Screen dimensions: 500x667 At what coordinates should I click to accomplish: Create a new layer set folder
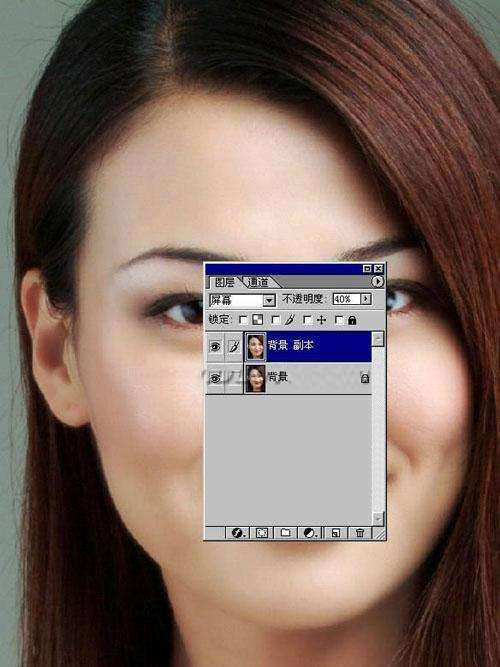click(286, 533)
